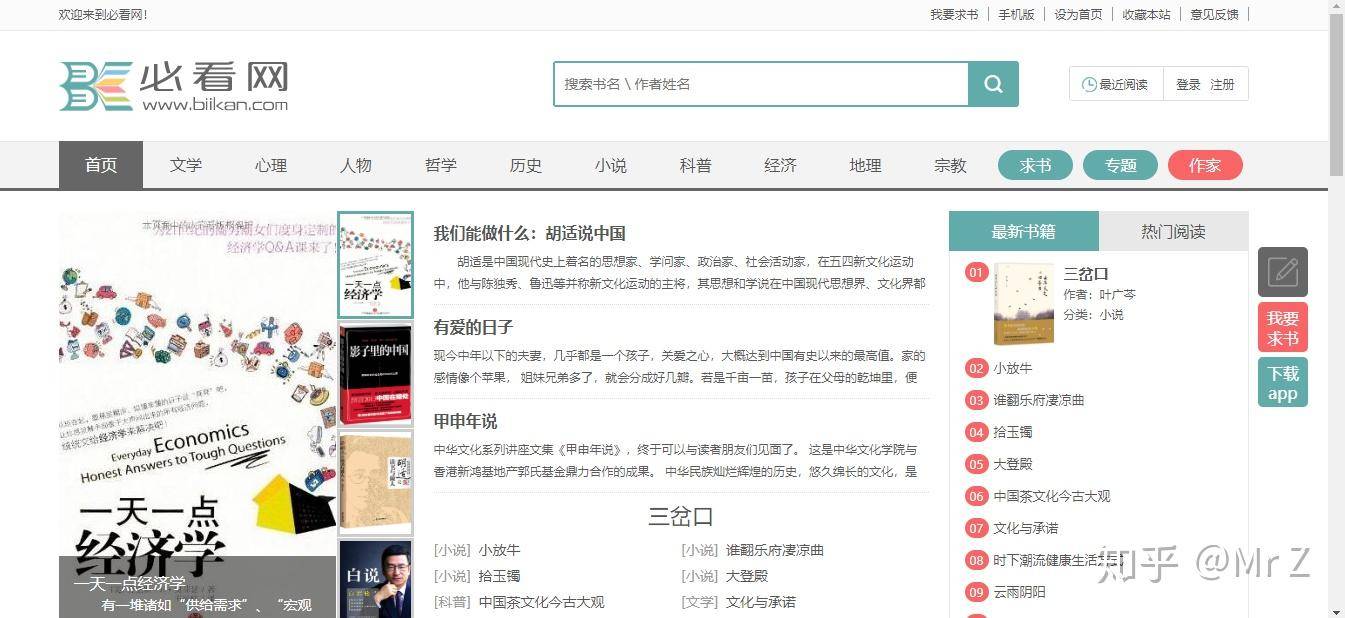The height and width of the screenshot is (618, 1345).
Task: Click the vertical scrollbar thumb
Action: tap(1336, 96)
